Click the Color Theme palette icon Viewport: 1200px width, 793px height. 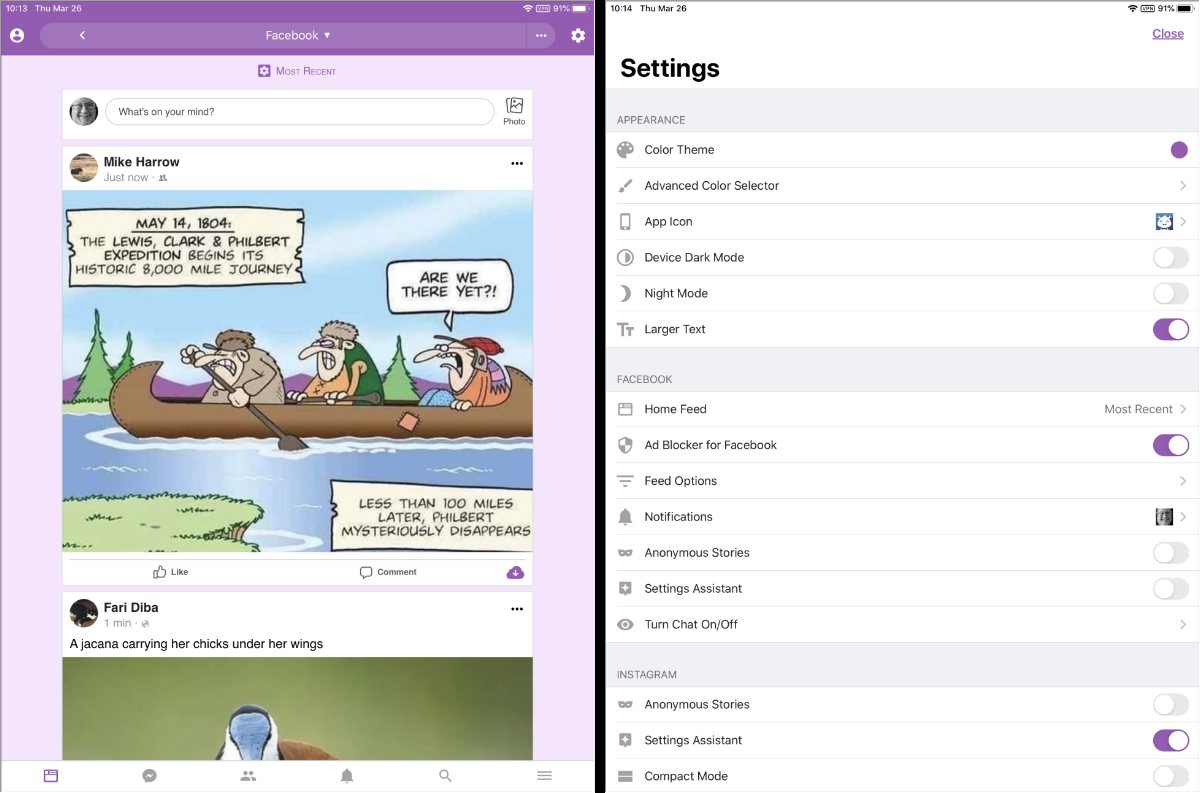[x=625, y=150]
